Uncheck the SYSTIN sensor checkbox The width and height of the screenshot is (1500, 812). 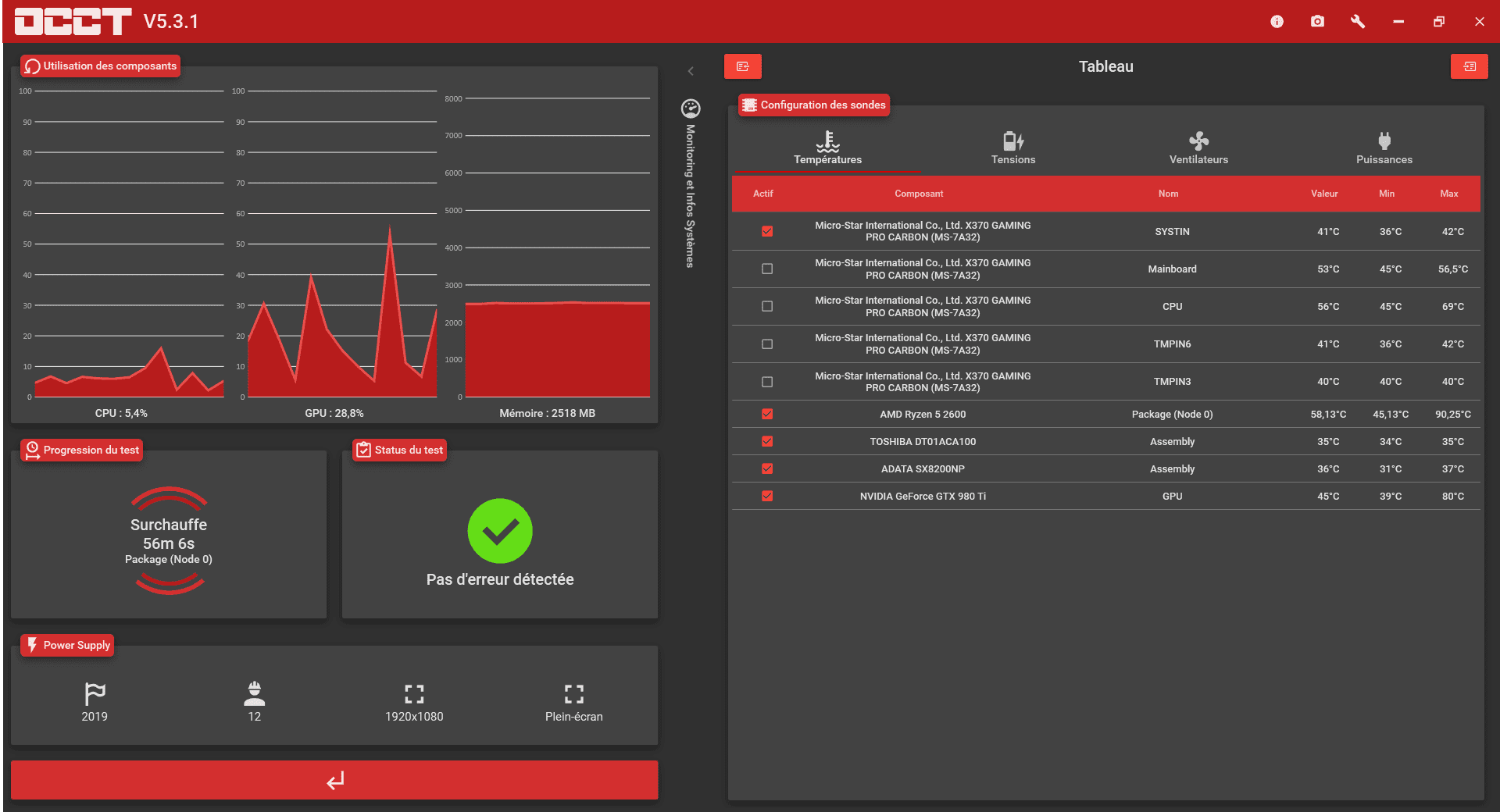pos(767,231)
